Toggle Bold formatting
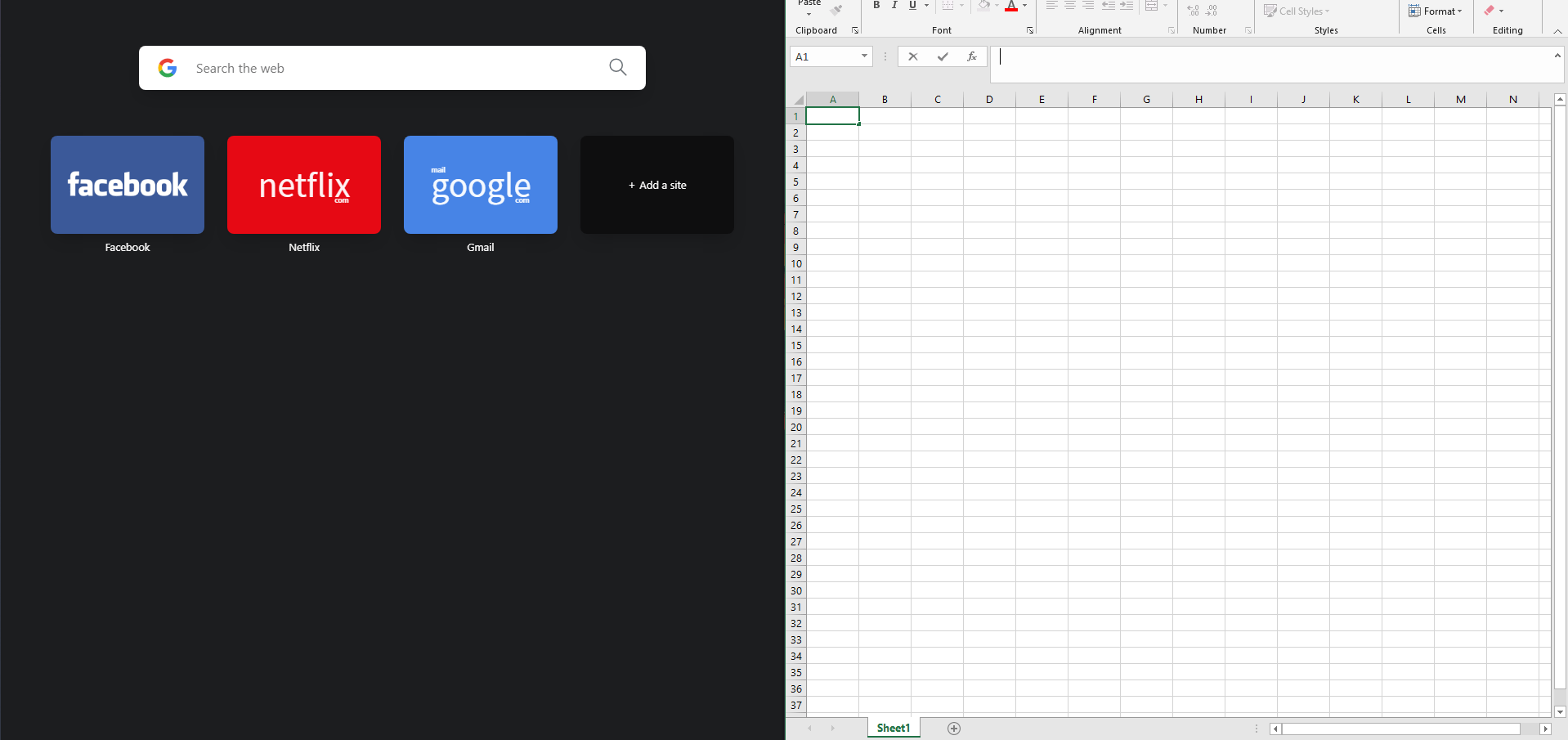 876,6
